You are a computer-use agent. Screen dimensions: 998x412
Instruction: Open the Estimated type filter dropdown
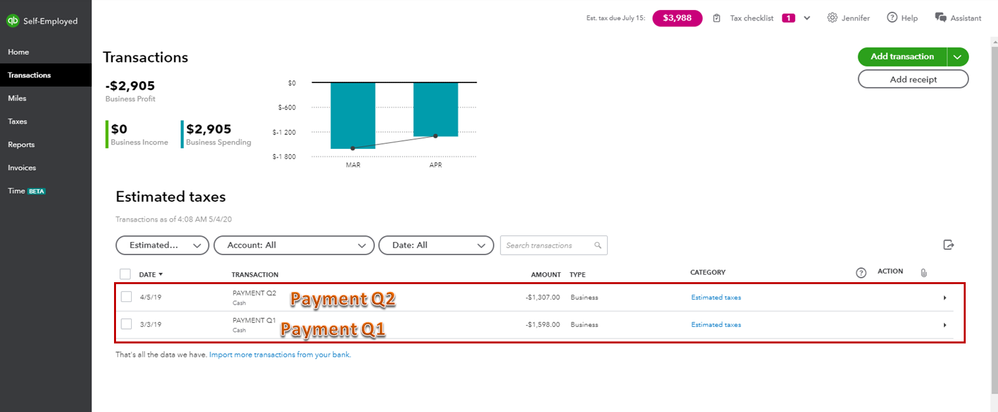pos(162,245)
